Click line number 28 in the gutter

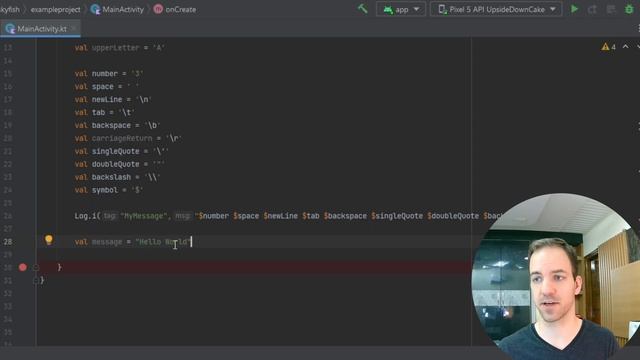8,242
